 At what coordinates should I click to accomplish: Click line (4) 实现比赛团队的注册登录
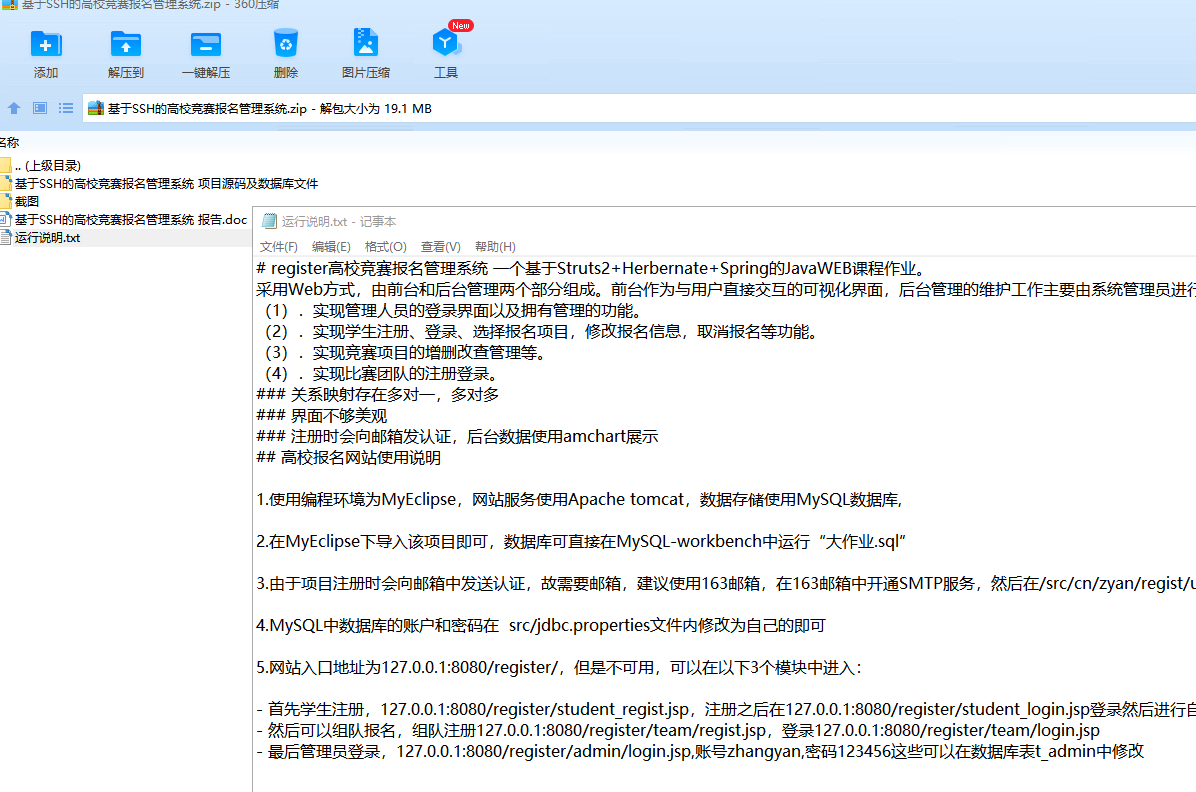coord(381,374)
